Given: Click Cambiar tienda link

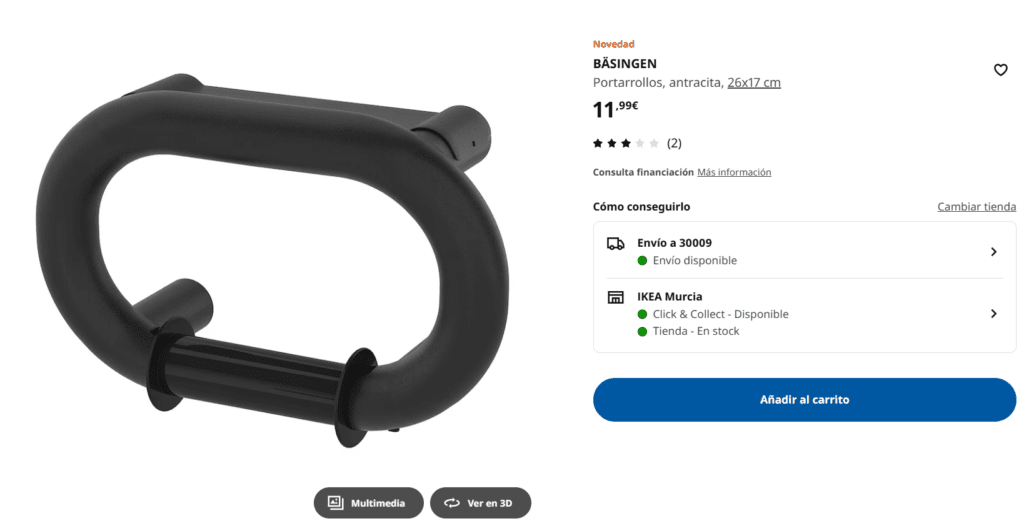Looking at the screenshot, I should tap(976, 206).
